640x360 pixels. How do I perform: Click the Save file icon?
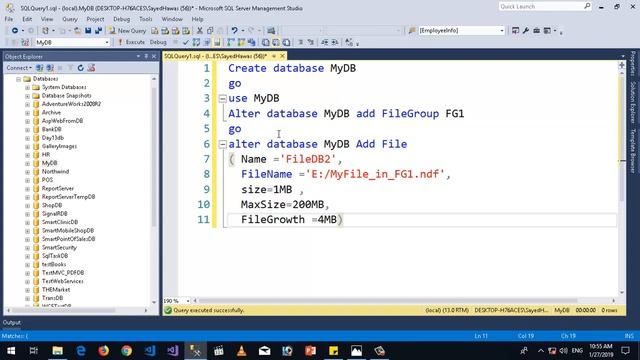pyautogui.click(x=88, y=31)
